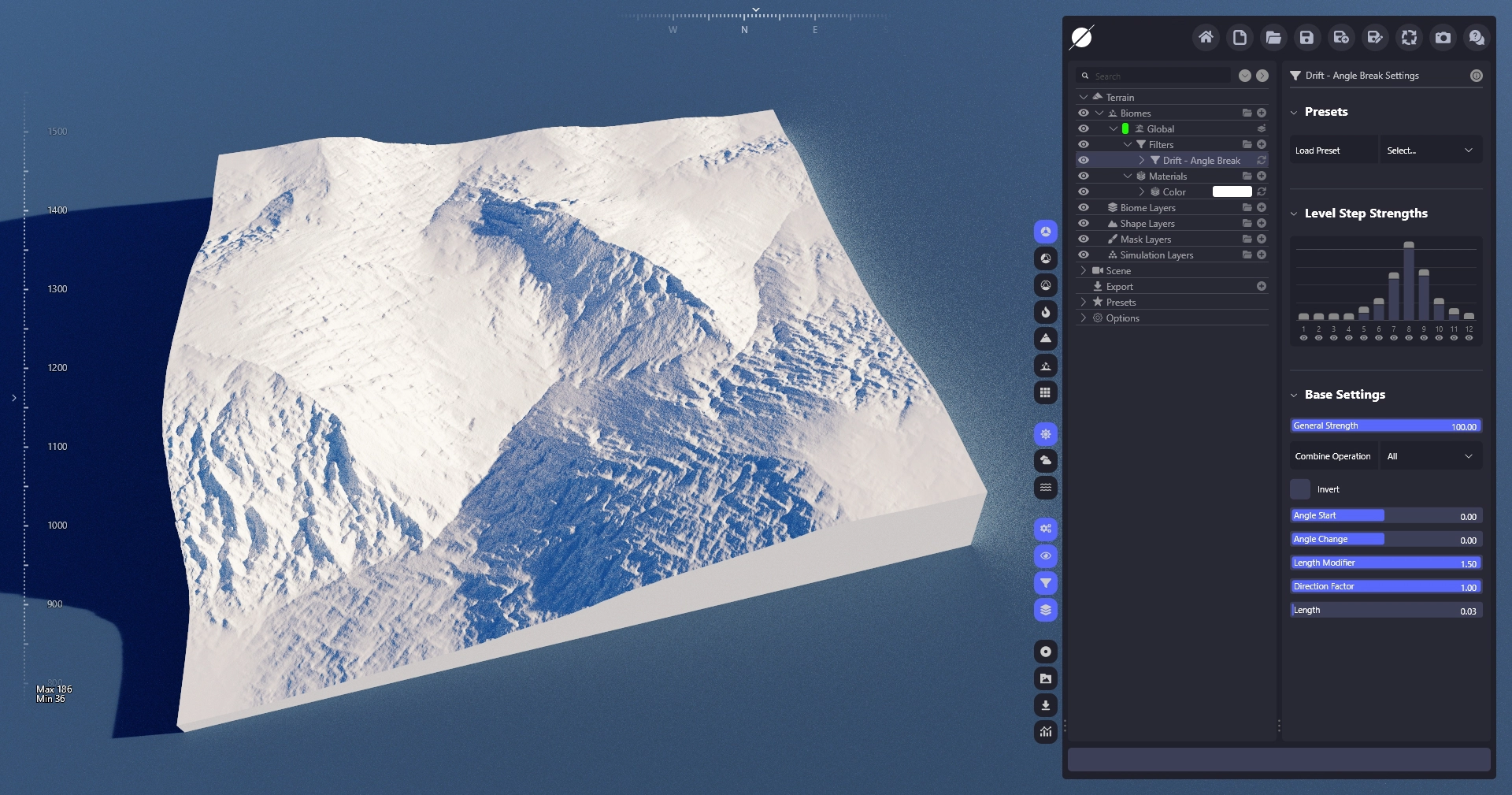Viewport: 1512px width, 795px height.
Task: Adjust the Length Modifier slider
Action: click(x=1386, y=563)
